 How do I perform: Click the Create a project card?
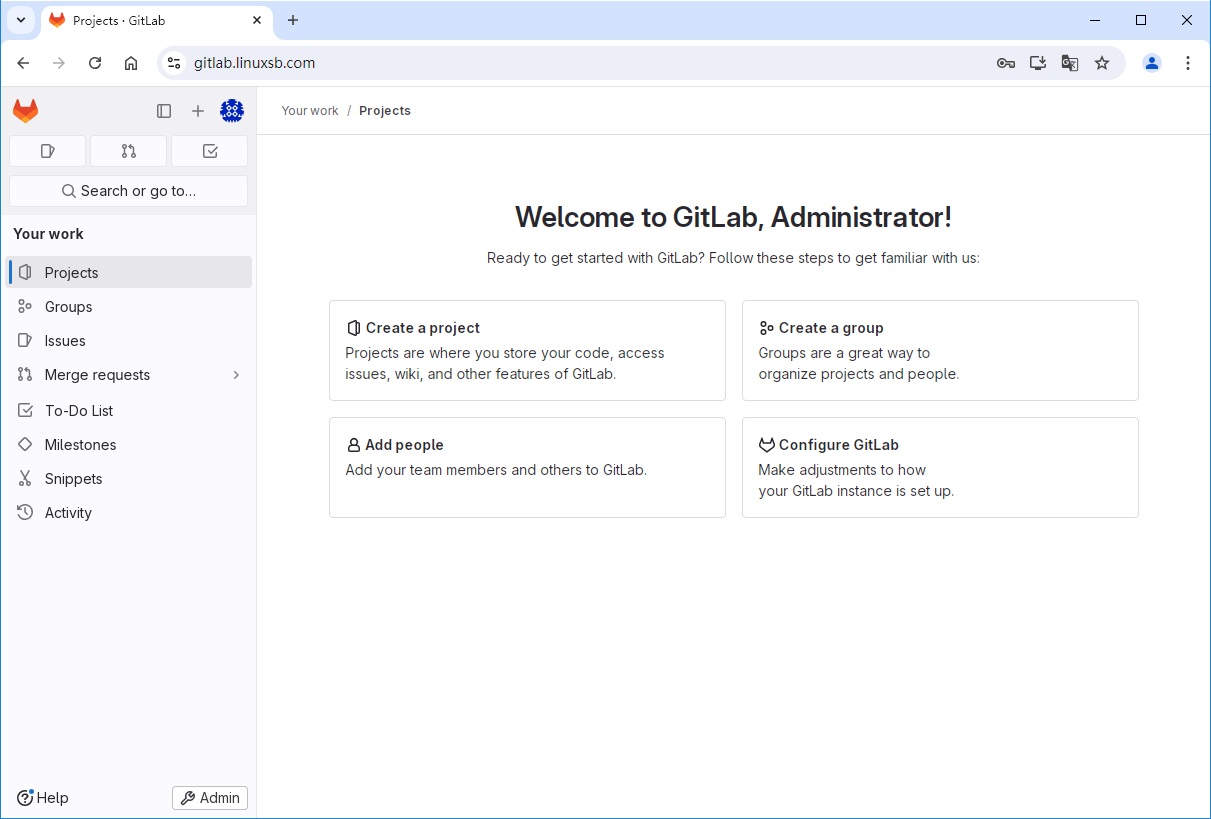coord(527,350)
